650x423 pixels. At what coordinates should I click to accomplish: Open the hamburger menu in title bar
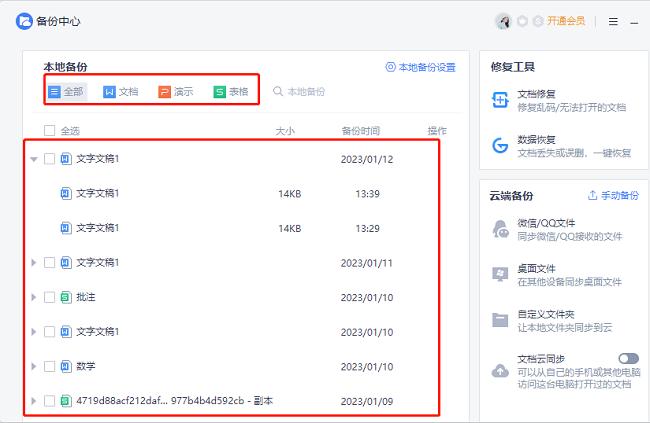point(613,21)
